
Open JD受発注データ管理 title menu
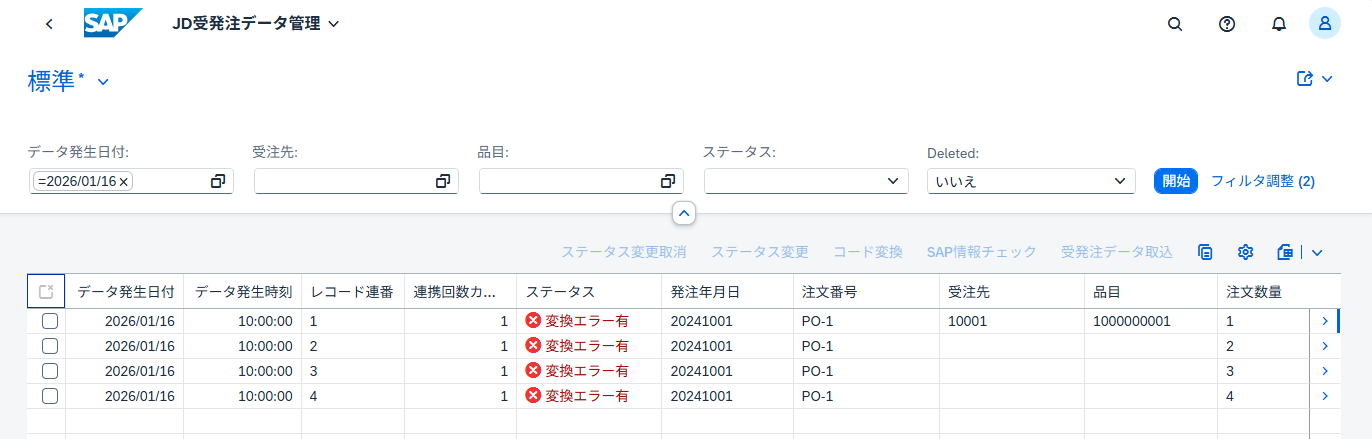pyautogui.click(x=256, y=24)
